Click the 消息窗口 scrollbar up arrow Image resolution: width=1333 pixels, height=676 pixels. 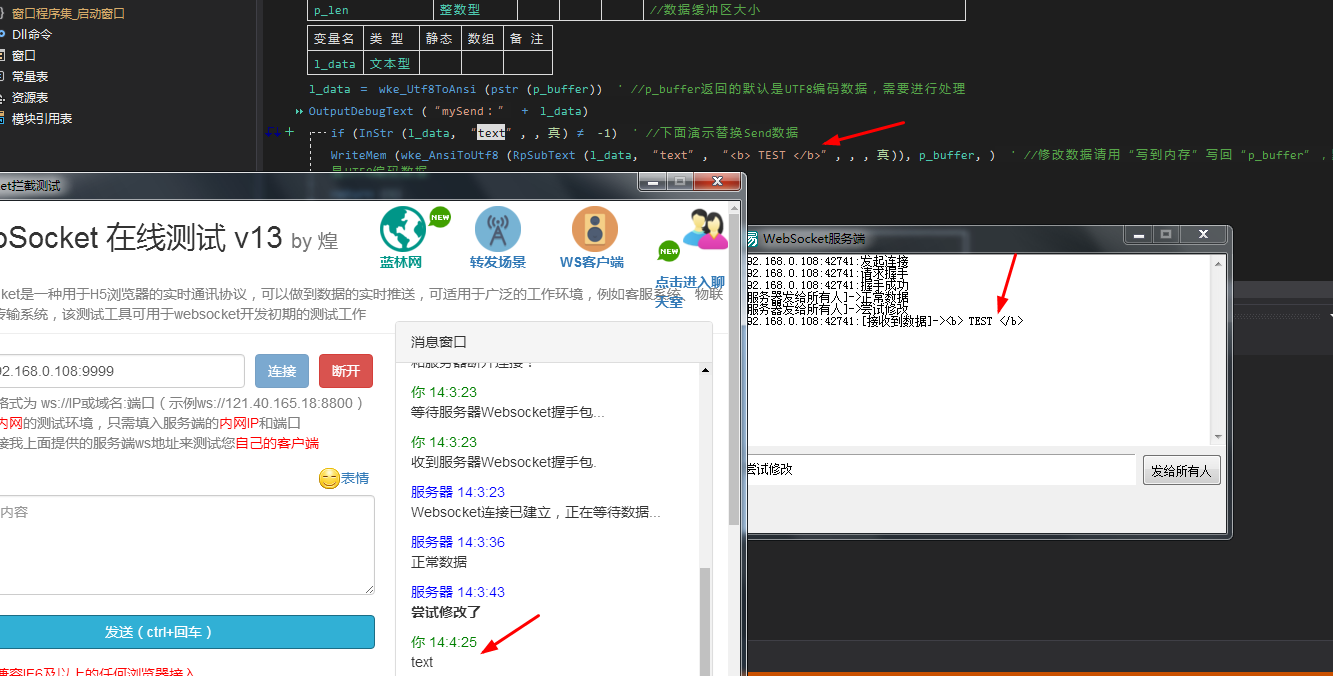(705, 370)
